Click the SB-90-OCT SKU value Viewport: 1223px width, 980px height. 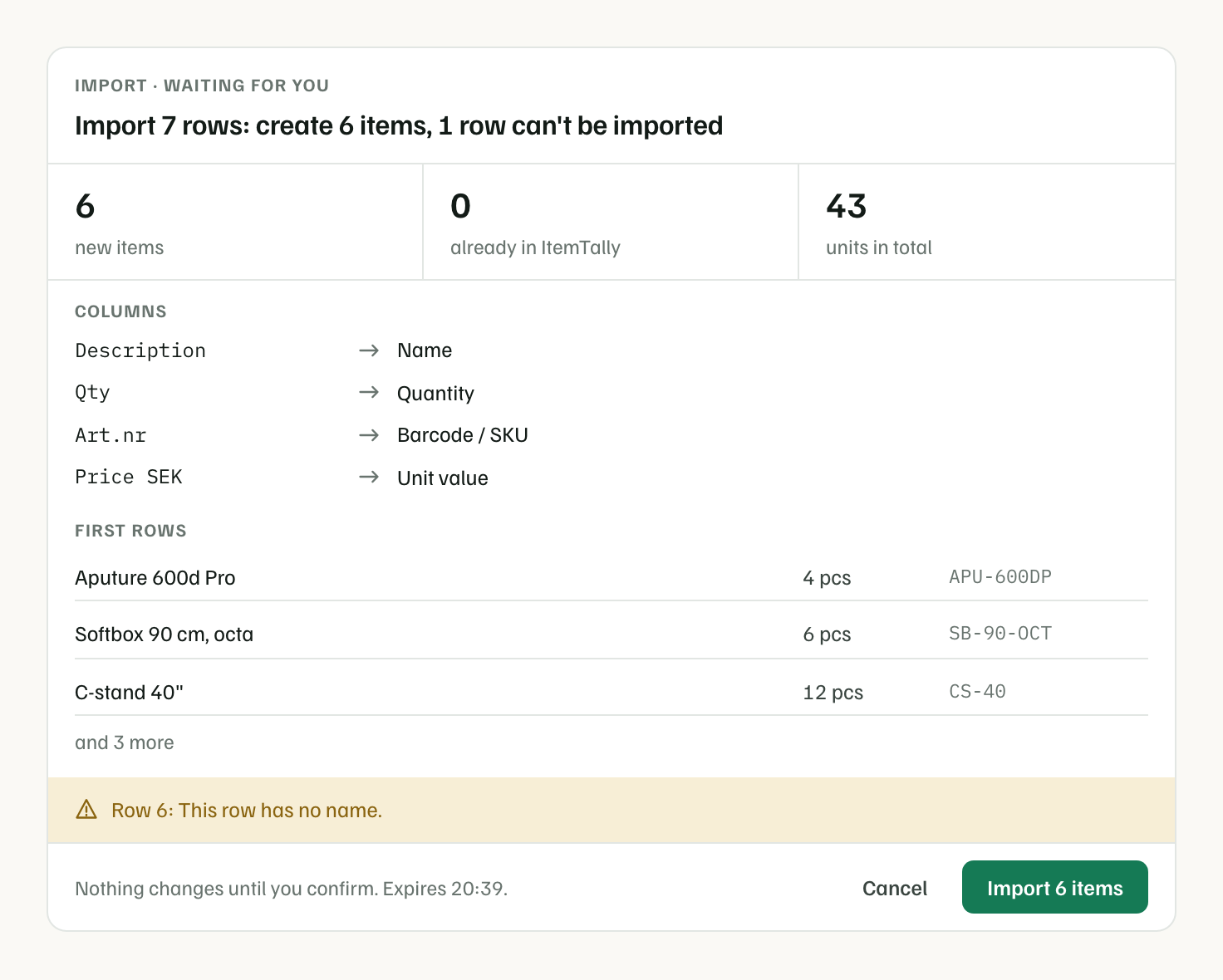pyautogui.click(x=1000, y=633)
